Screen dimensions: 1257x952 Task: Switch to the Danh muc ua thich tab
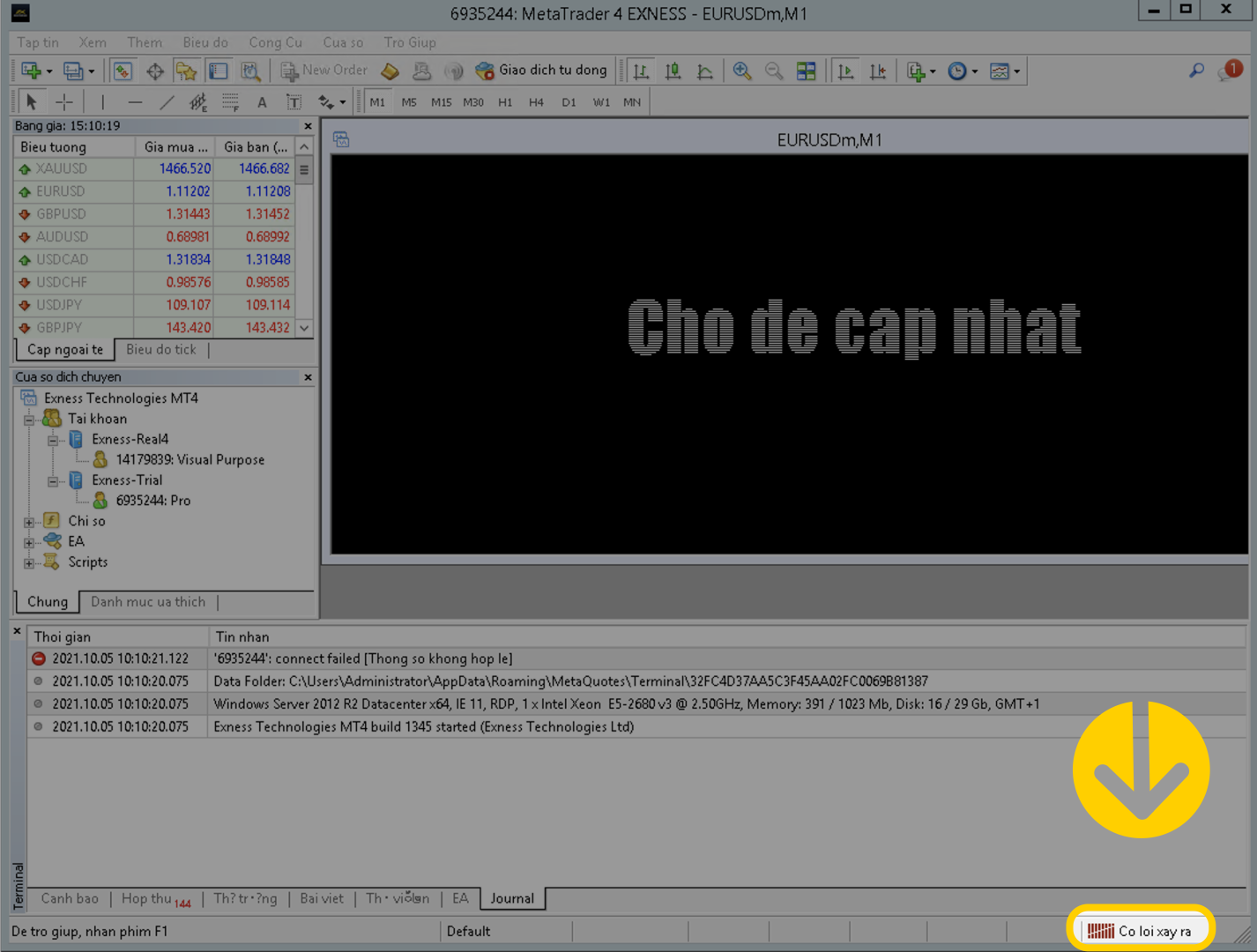[148, 602]
